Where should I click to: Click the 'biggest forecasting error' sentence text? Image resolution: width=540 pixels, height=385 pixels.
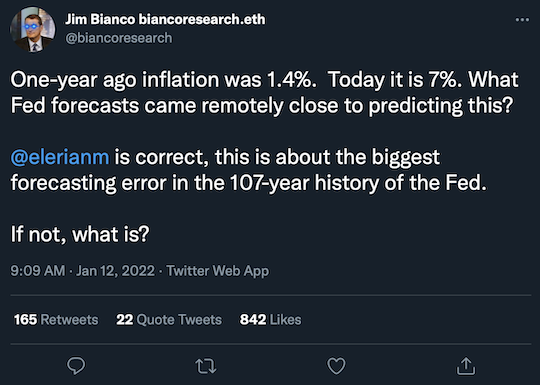(249, 170)
